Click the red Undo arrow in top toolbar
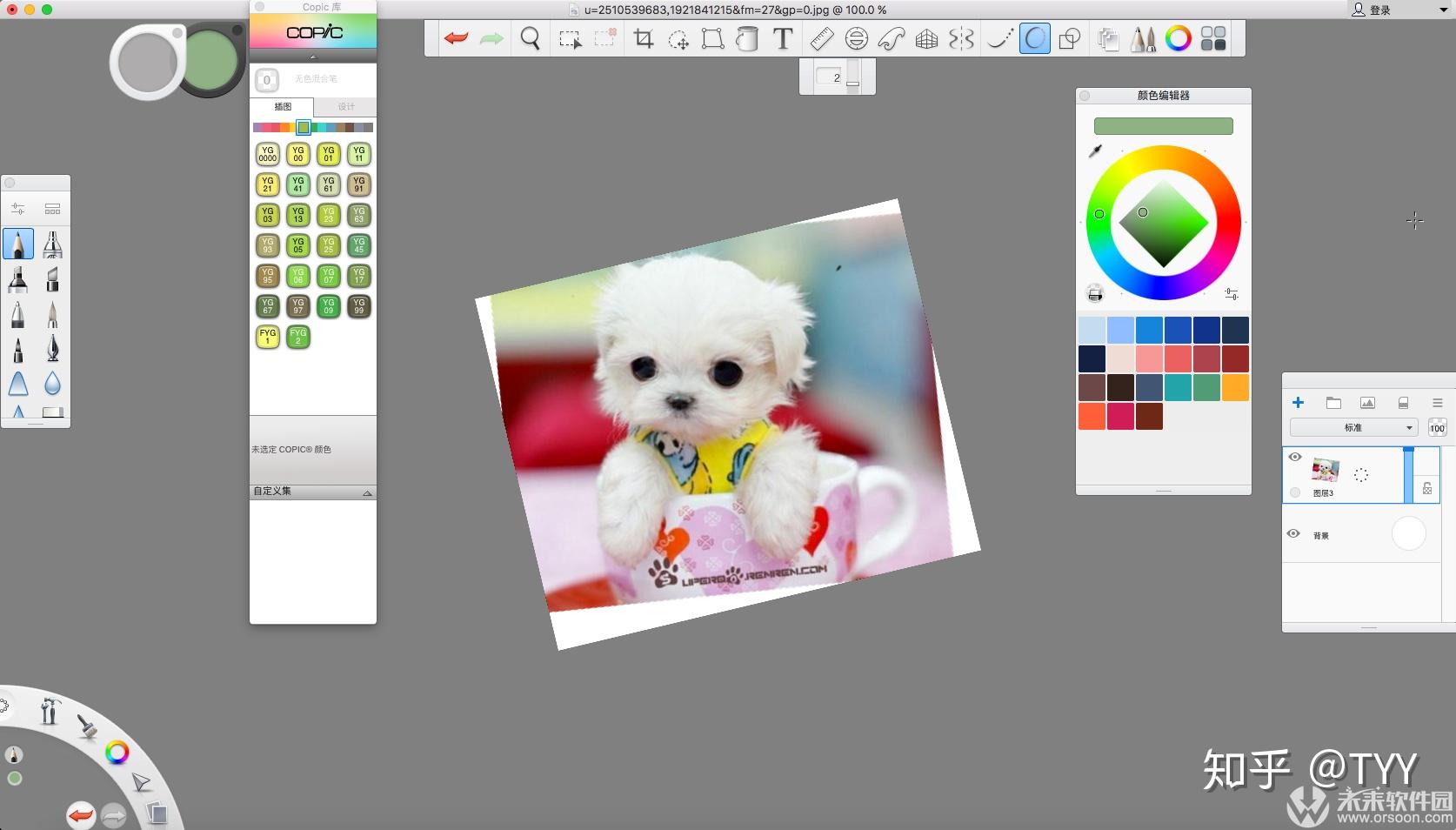The width and height of the screenshot is (1456, 830). pyautogui.click(x=456, y=38)
